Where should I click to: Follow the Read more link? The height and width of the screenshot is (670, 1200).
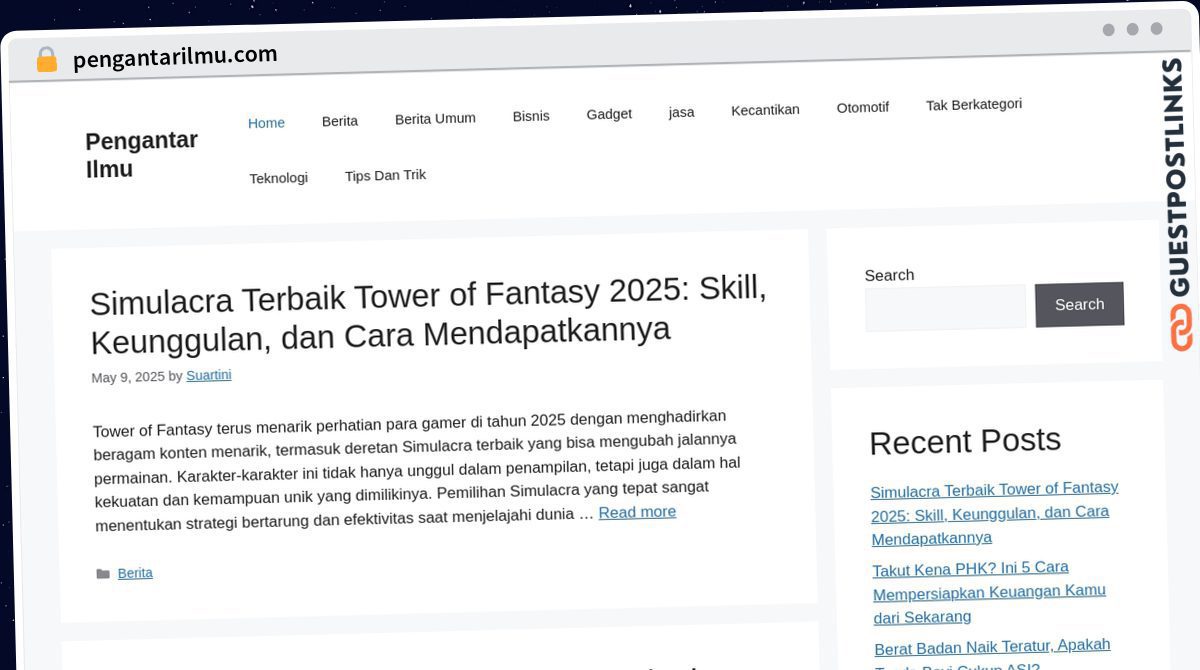[x=637, y=512]
